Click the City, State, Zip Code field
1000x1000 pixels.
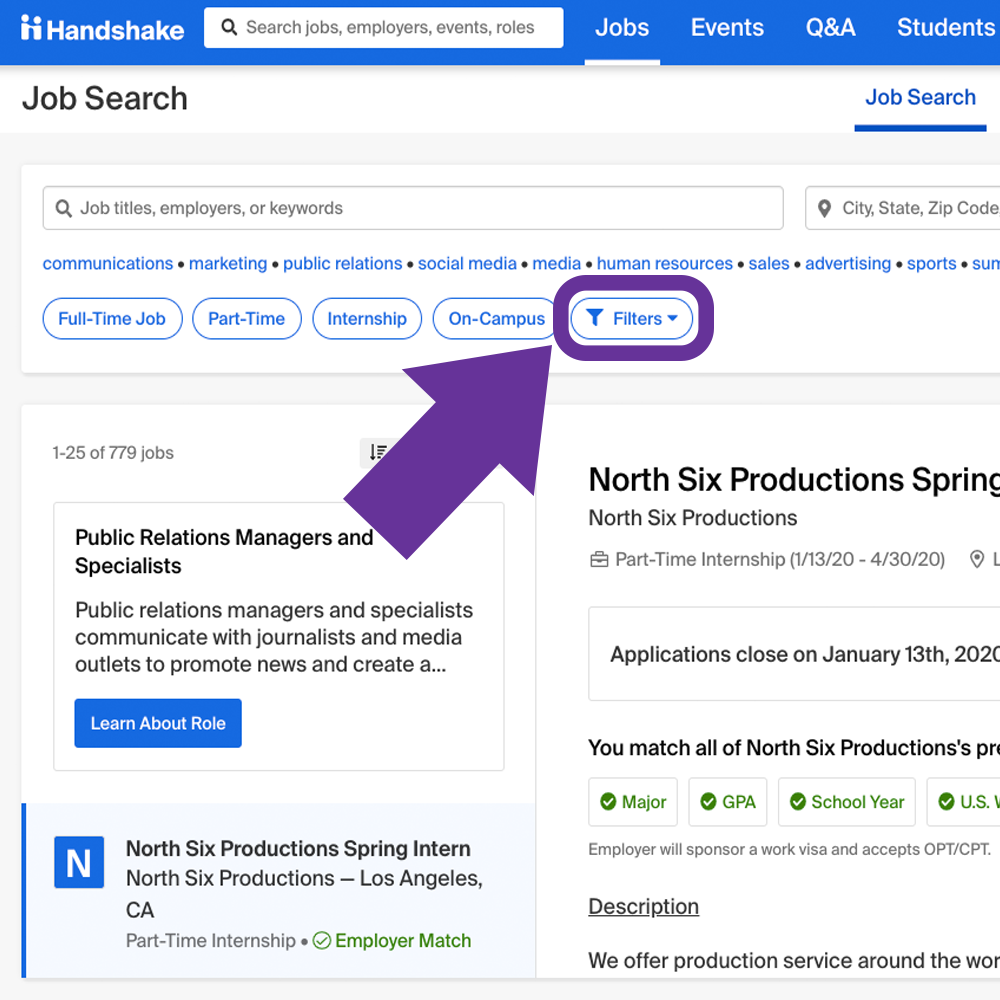(902, 208)
